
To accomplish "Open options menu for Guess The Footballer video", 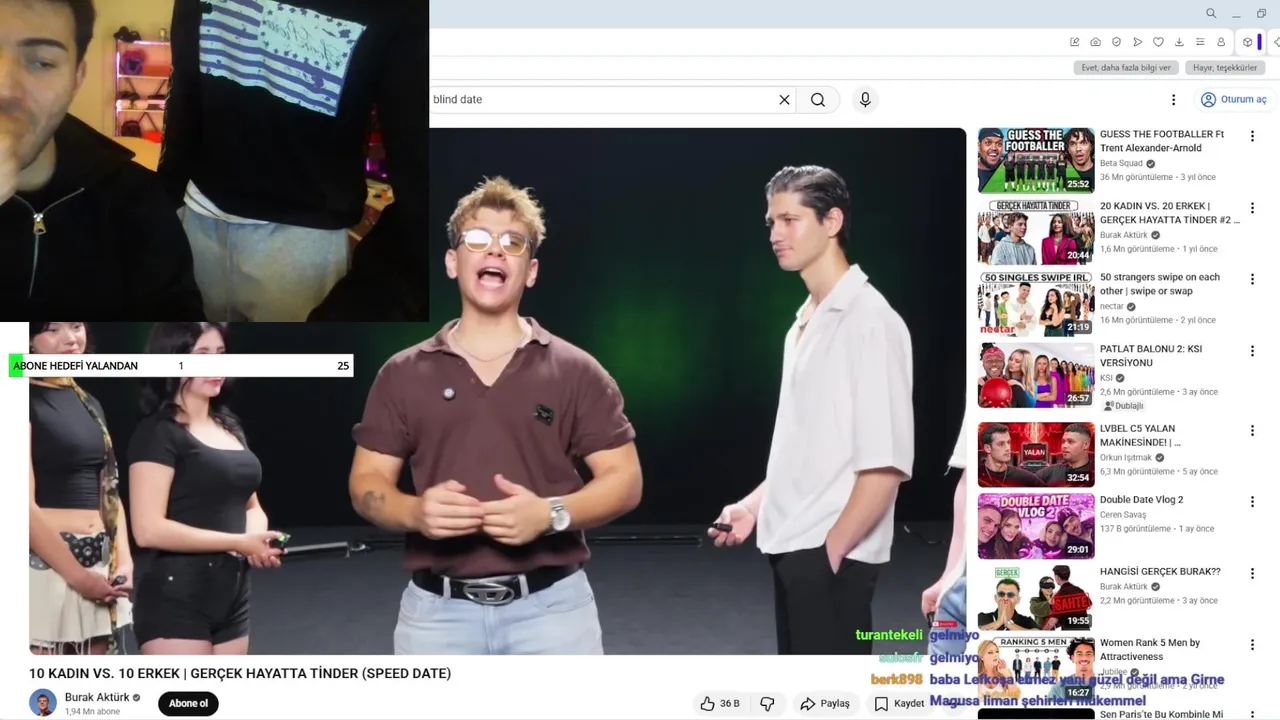I will [x=1252, y=136].
